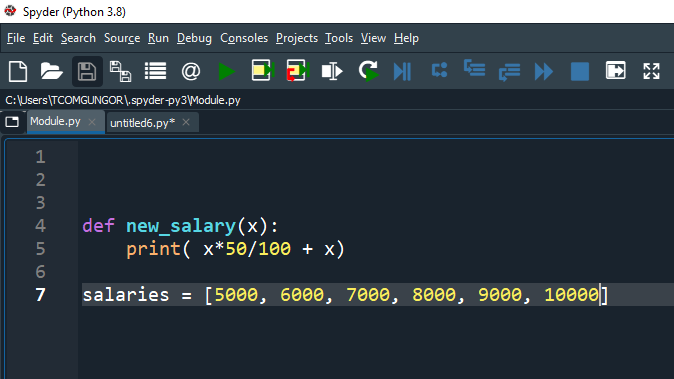Open file using the folder icon
674x379 pixels.
(x=52, y=71)
